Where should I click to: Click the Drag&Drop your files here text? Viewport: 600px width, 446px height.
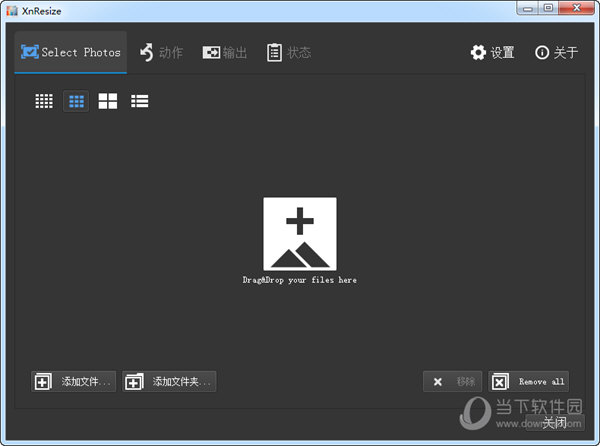tap(300, 280)
